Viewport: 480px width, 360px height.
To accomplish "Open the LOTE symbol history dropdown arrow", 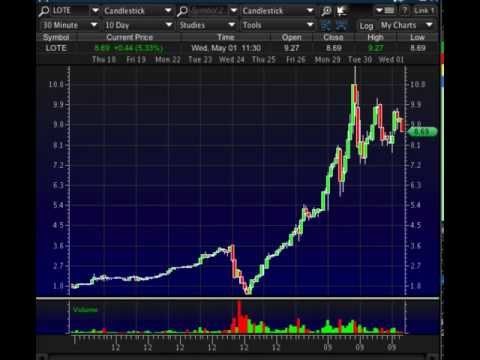I will click(95, 11).
